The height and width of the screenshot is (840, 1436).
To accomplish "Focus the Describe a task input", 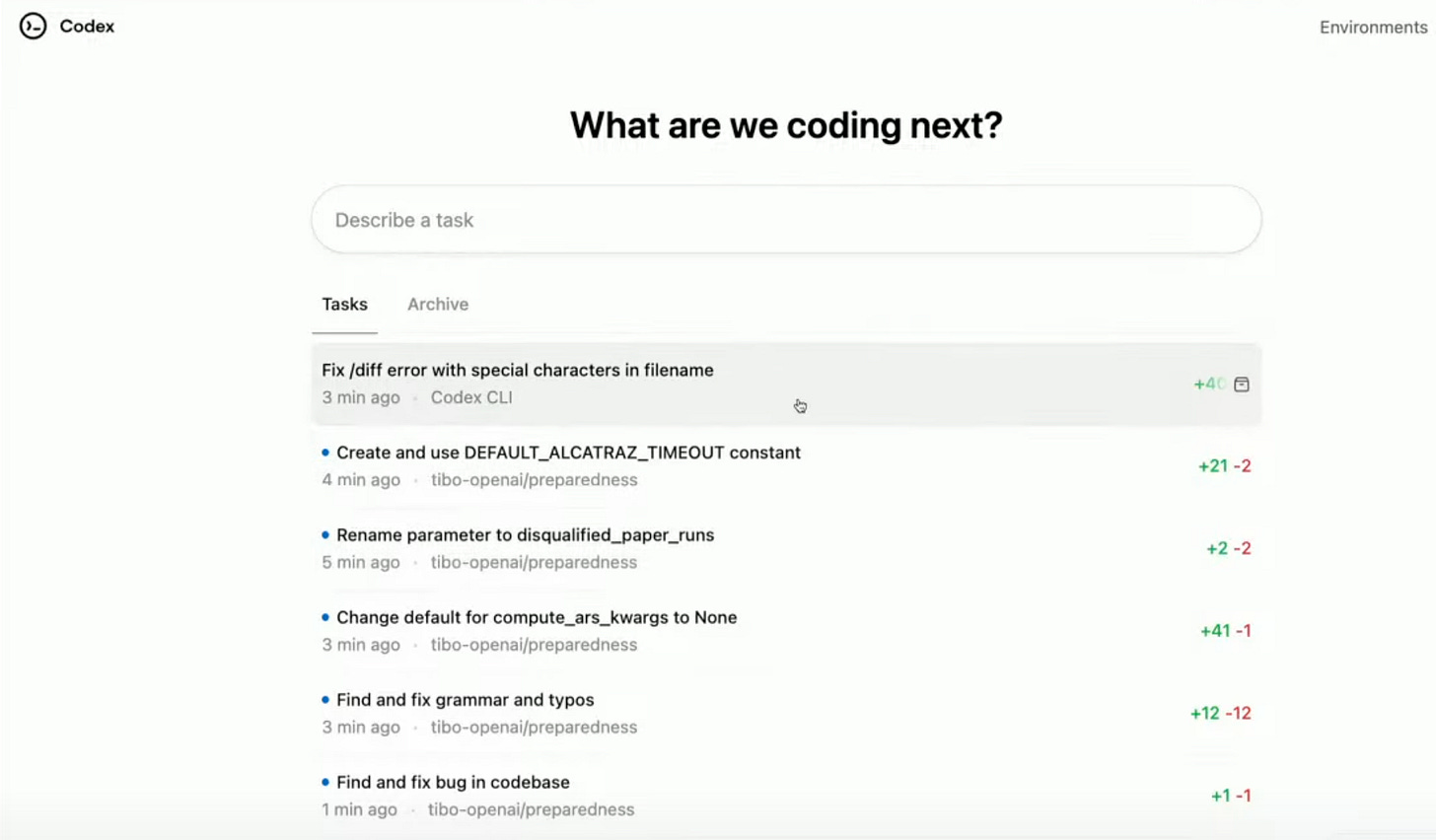I will coord(786,220).
